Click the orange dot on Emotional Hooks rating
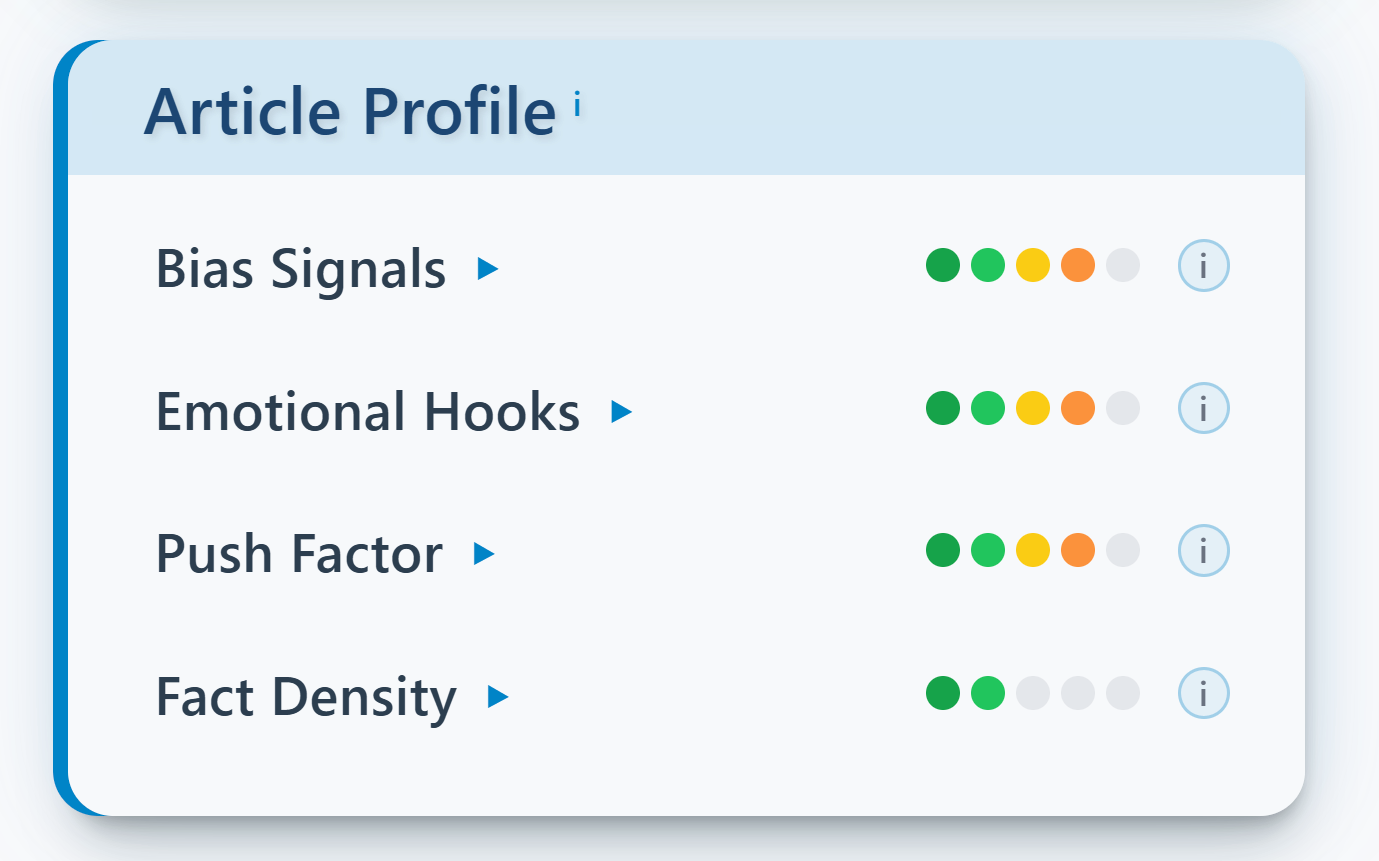 point(1075,408)
